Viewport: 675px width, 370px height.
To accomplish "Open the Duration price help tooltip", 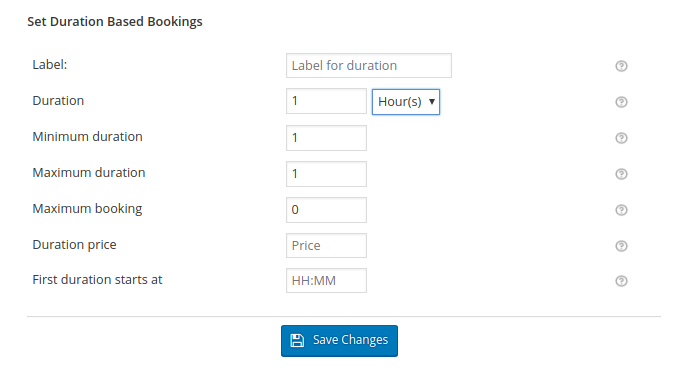I will tap(621, 246).
